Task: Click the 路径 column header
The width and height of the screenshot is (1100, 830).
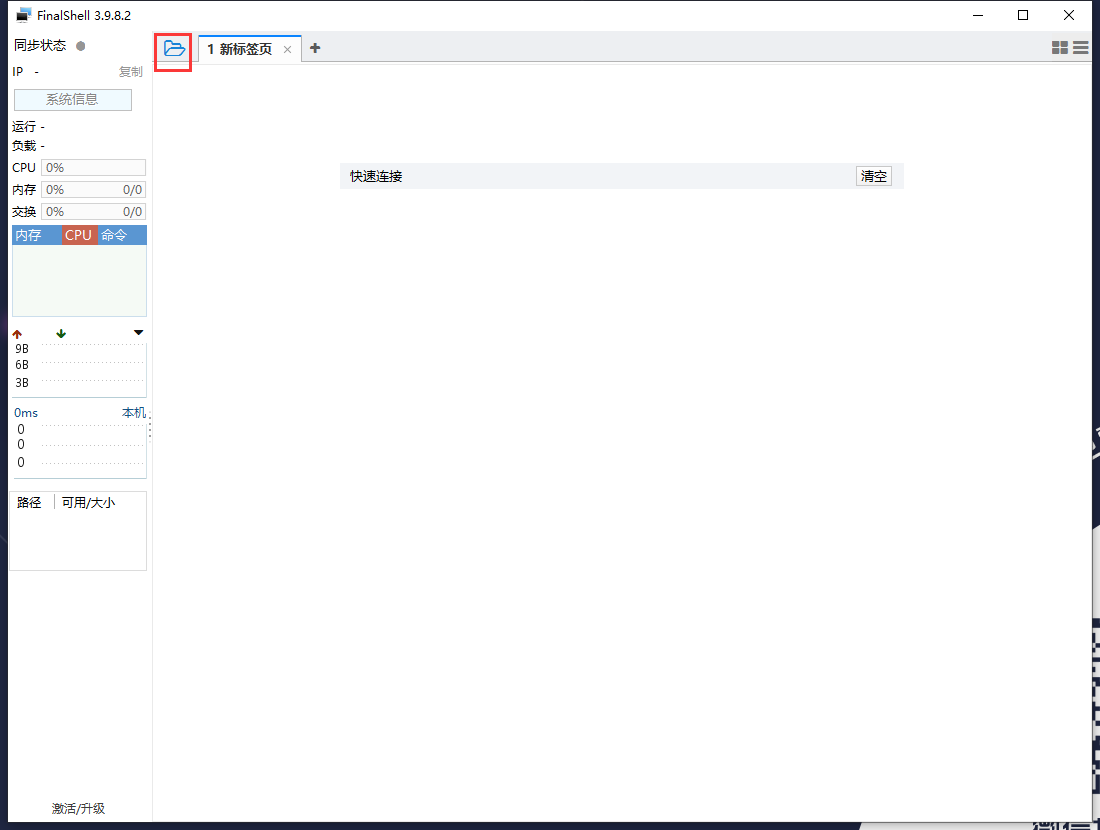Action: [29, 502]
